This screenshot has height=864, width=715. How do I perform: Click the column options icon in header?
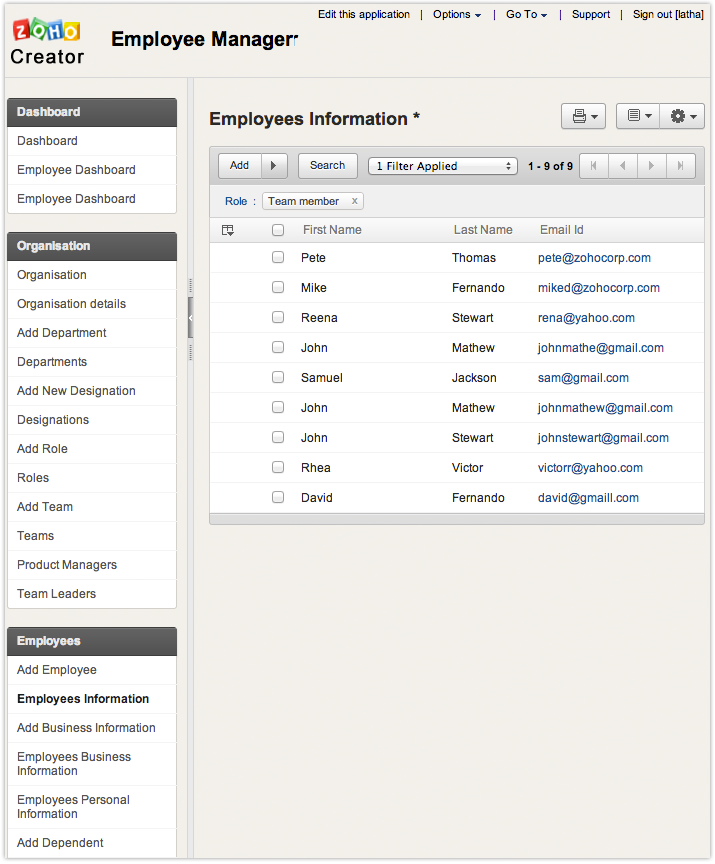click(x=228, y=230)
